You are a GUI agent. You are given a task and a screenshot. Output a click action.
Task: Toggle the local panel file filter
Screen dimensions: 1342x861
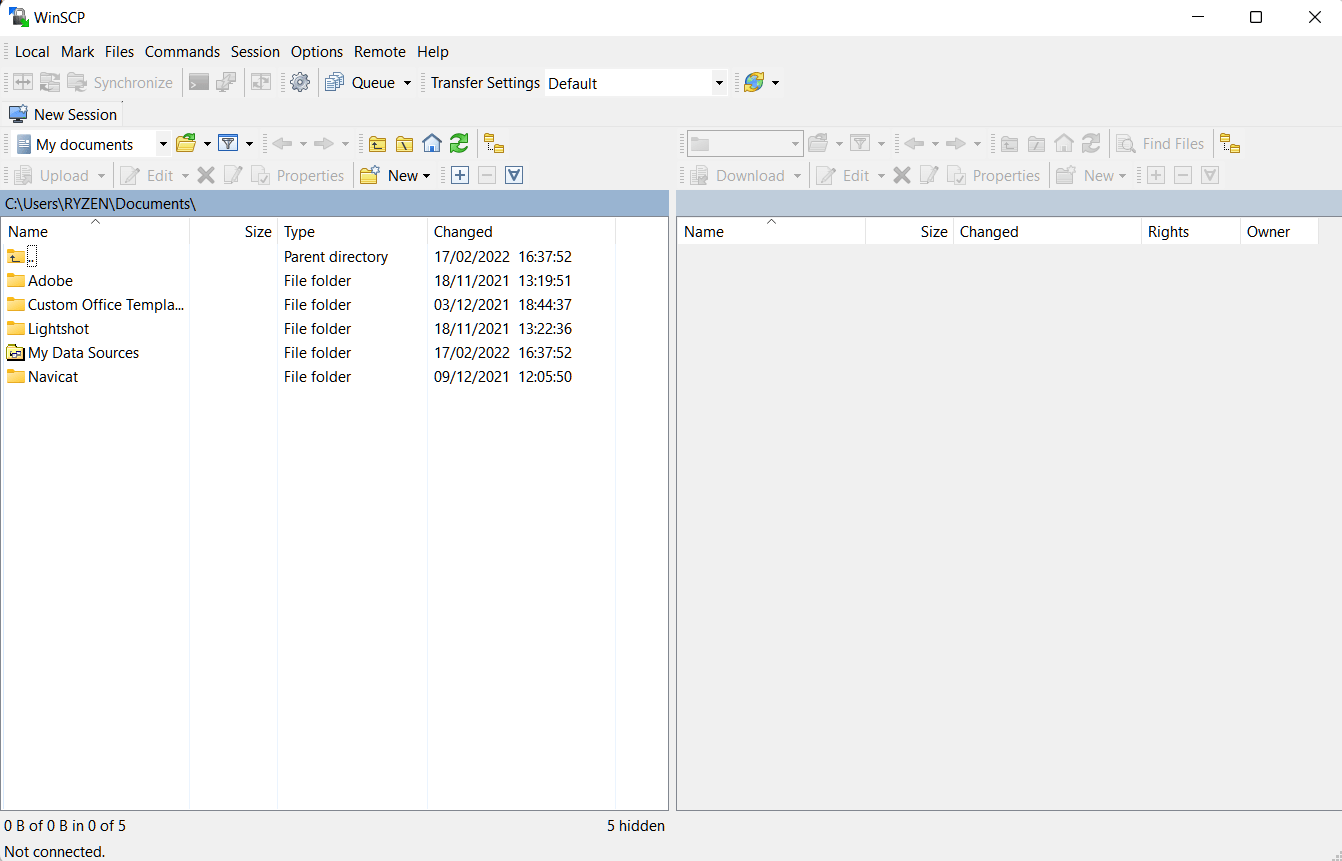click(228, 144)
